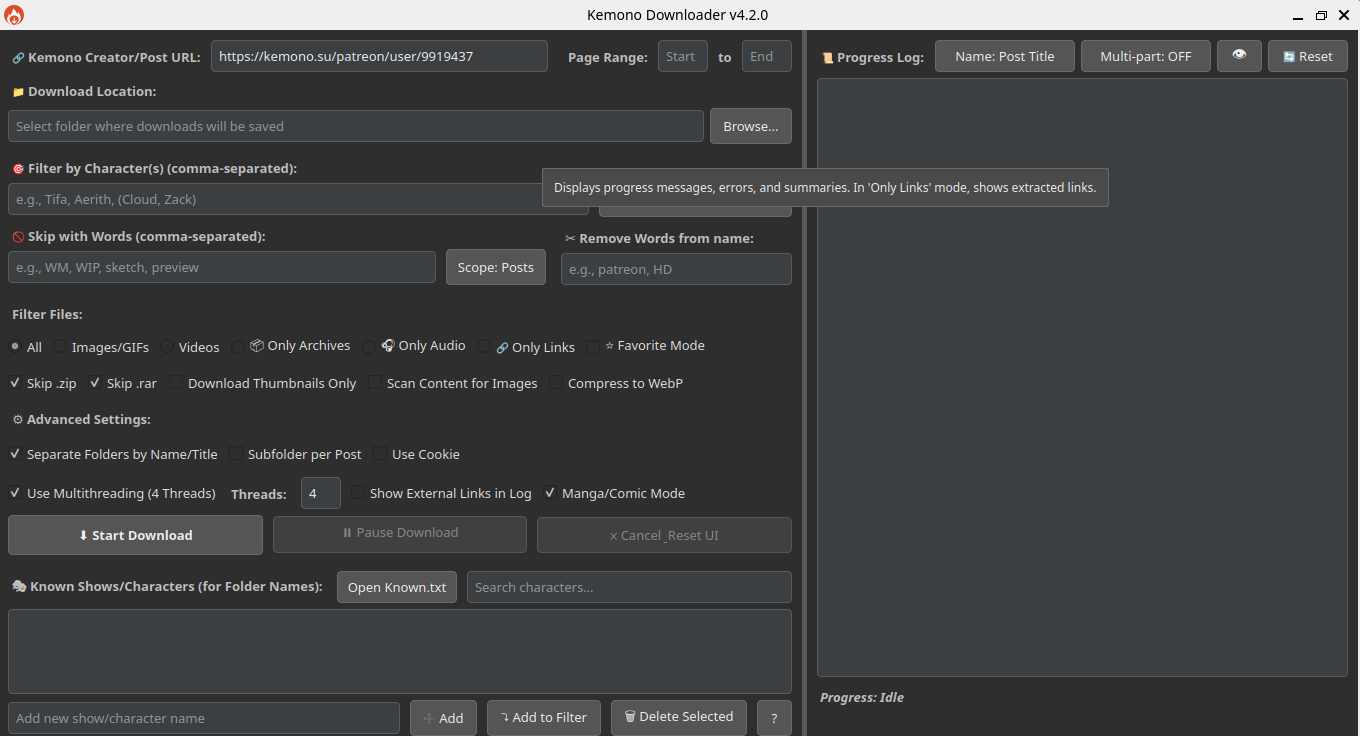Switch the Name: Post Title naming mode

pos(1004,56)
